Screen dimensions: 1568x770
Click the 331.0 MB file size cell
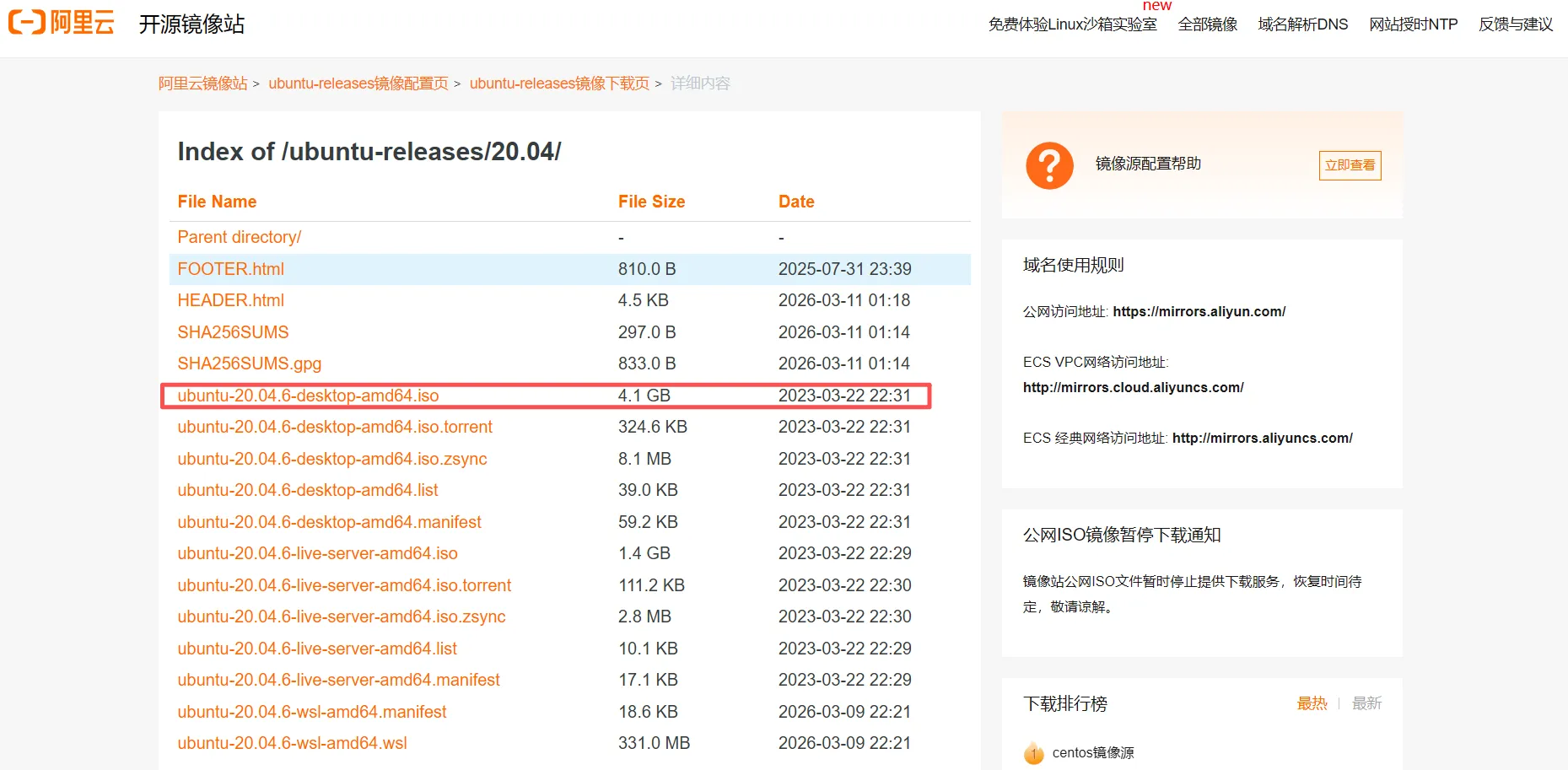tap(654, 743)
